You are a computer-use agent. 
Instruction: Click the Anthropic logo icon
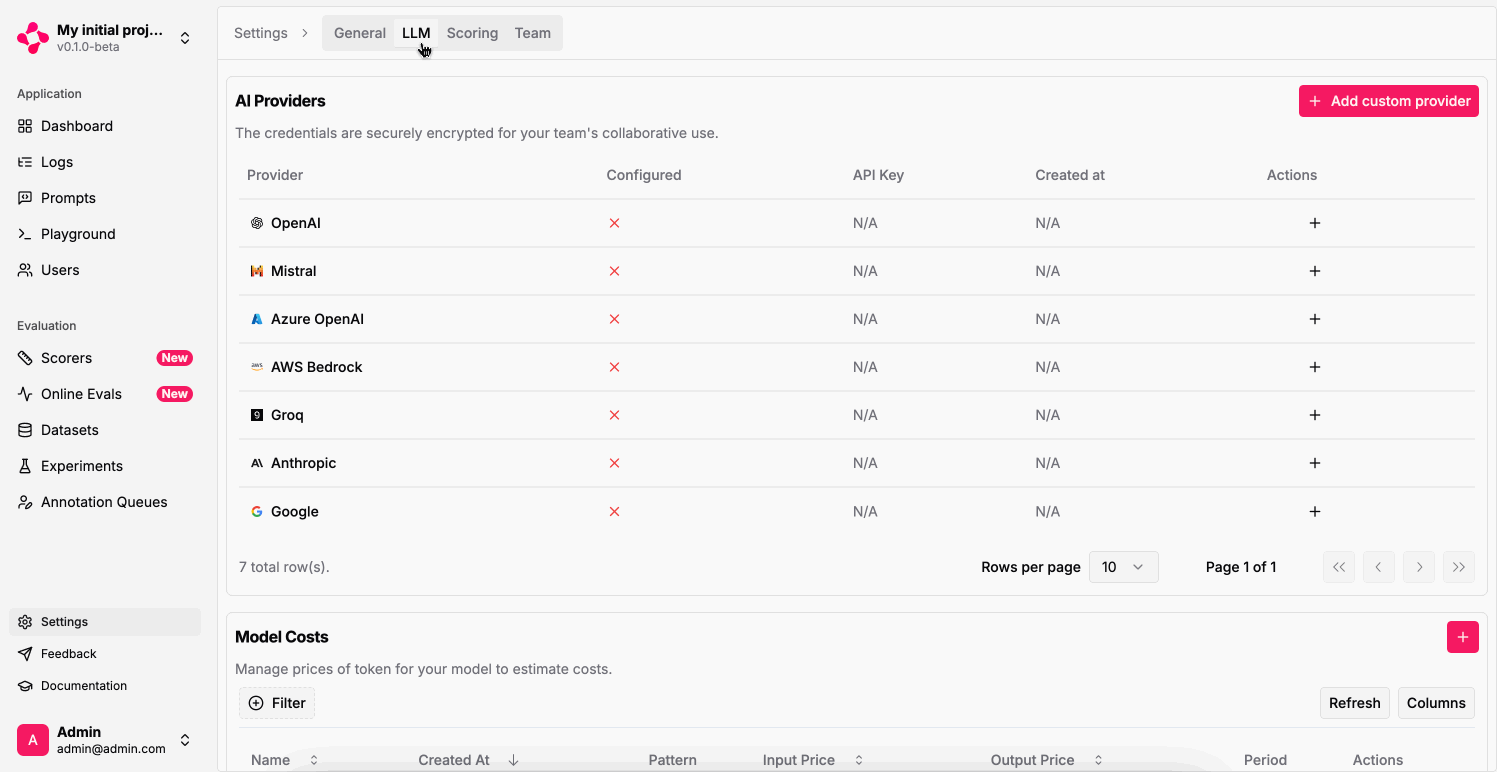[257, 463]
